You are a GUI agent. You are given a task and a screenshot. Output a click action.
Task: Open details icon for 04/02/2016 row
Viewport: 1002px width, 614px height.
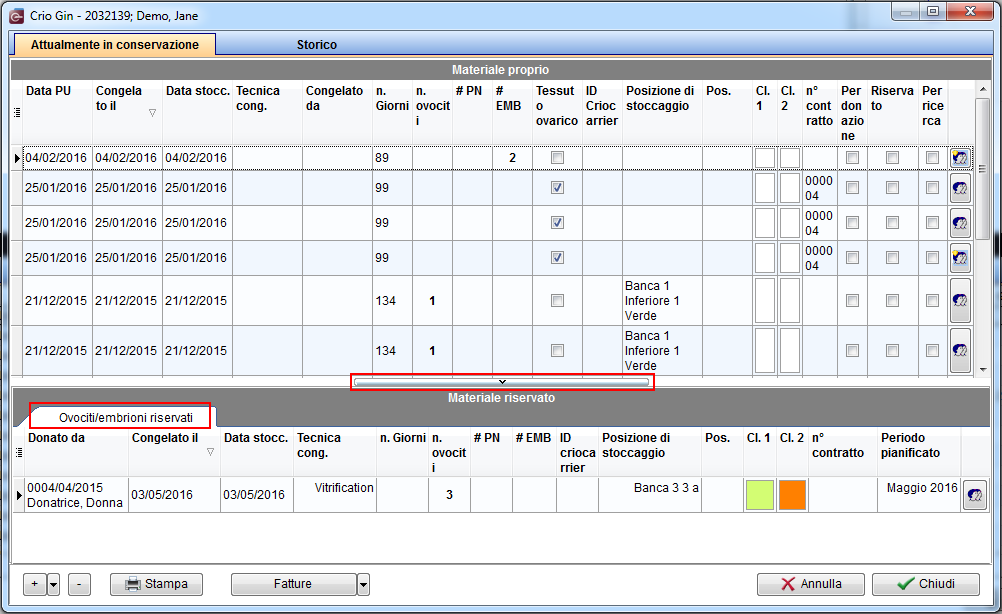(960, 158)
